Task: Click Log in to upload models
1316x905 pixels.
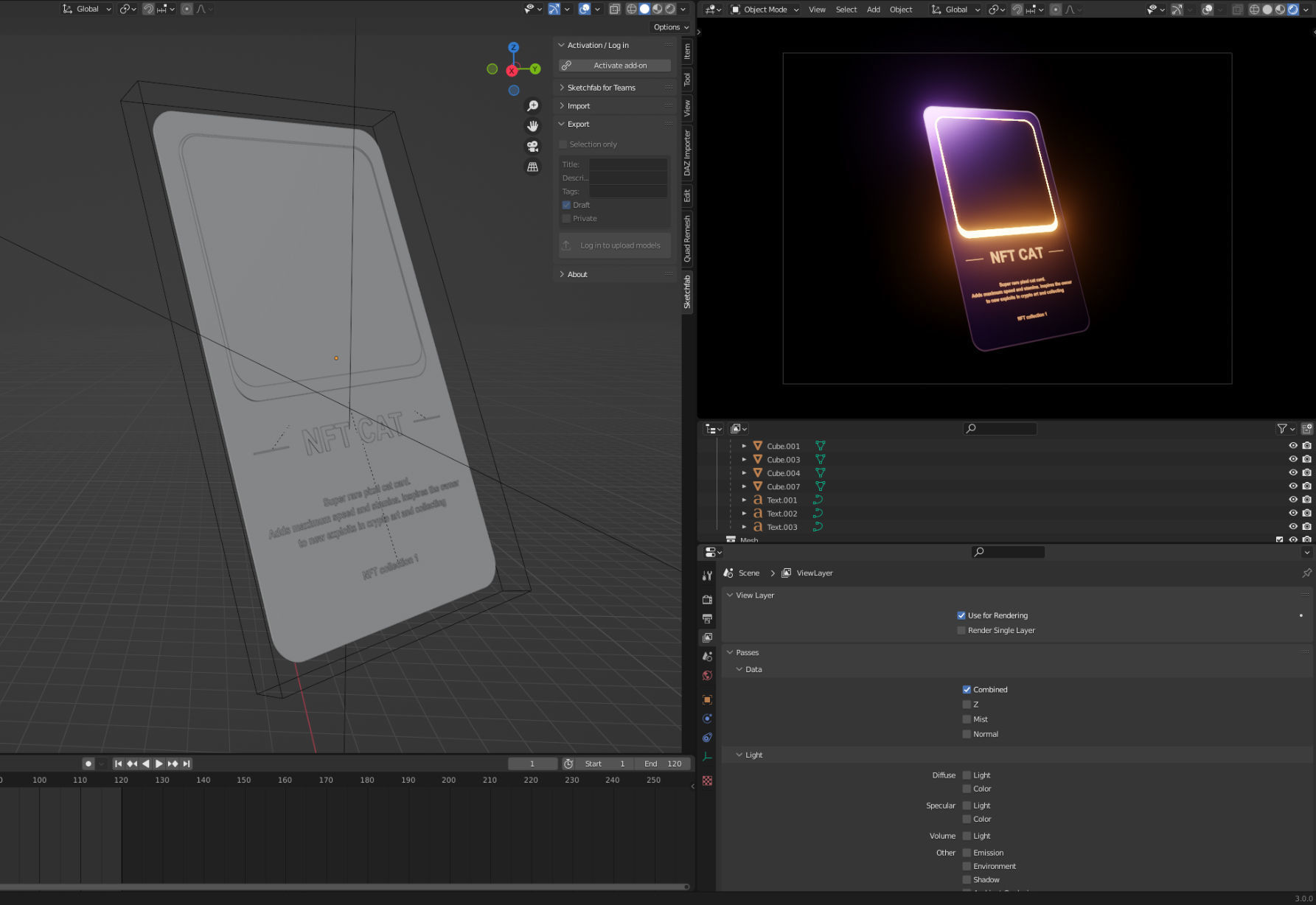Action: click(x=615, y=245)
